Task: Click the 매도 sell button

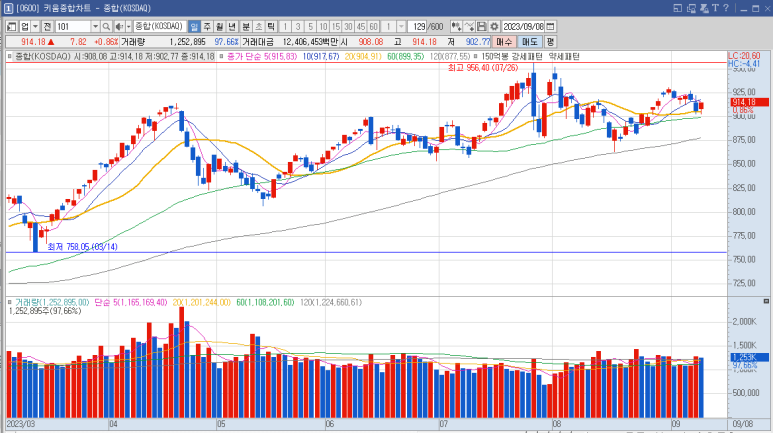Action: (x=529, y=42)
